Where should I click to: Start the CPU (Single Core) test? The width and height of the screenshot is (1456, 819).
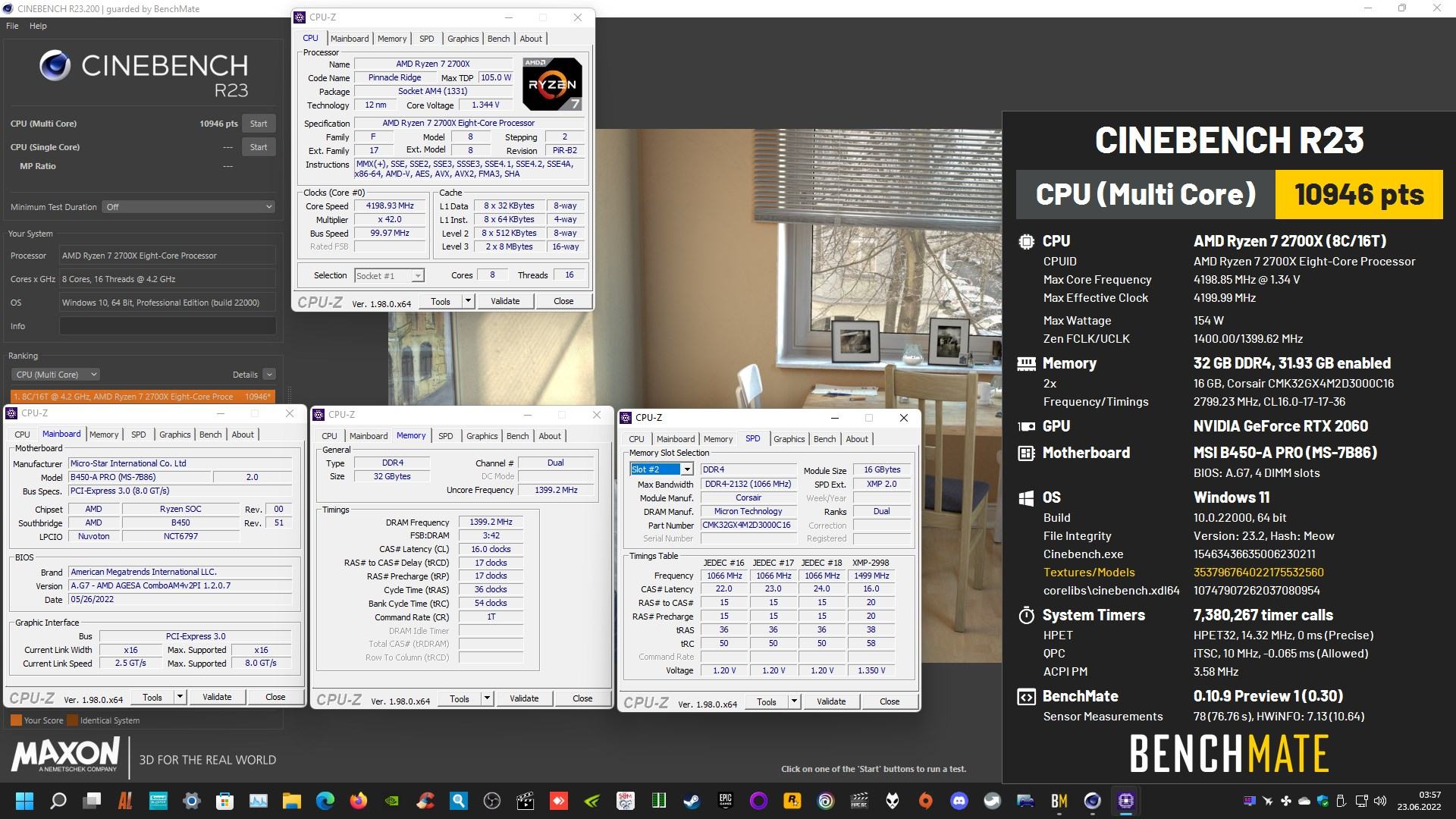point(259,147)
